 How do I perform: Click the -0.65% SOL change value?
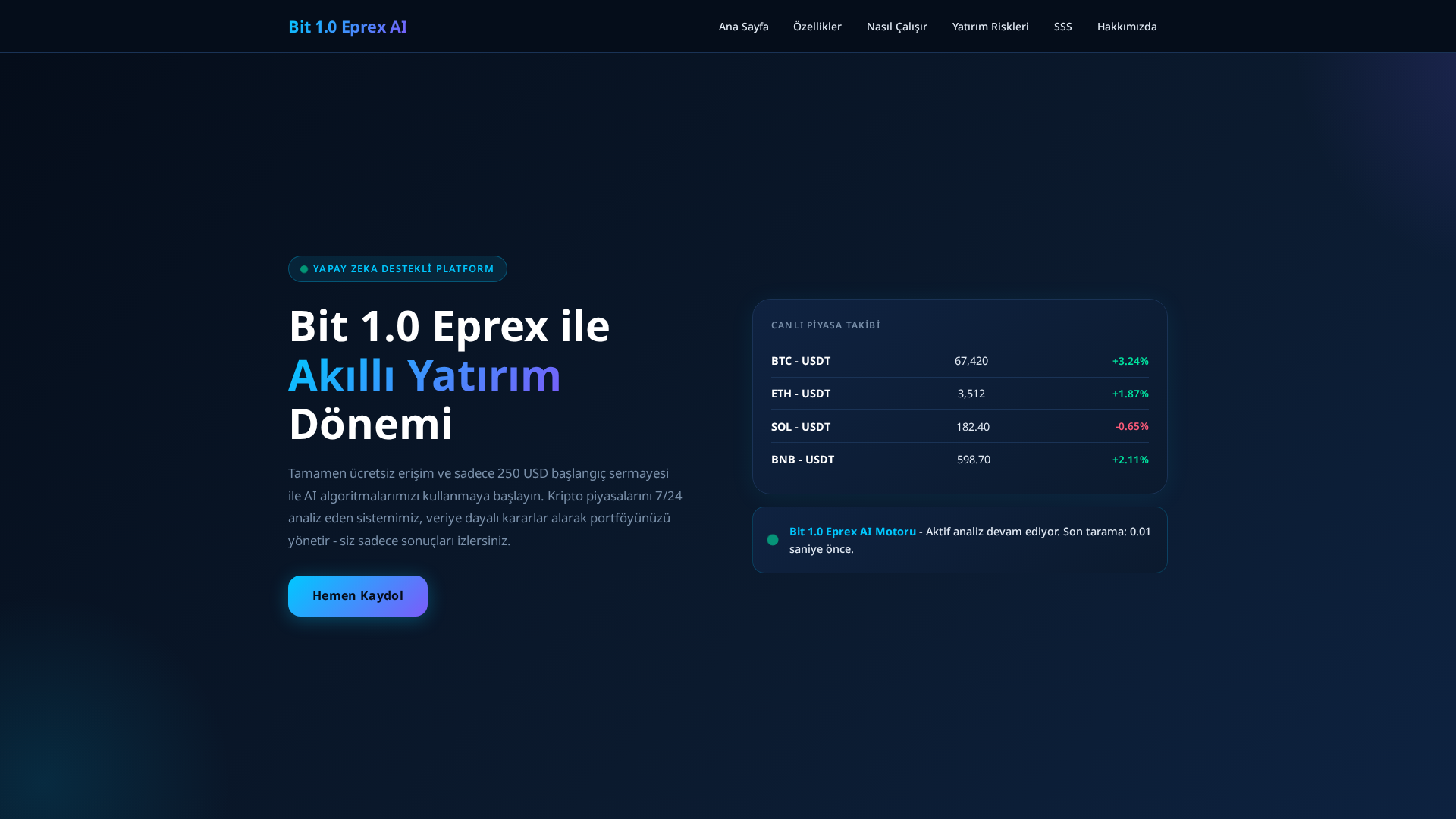[x=1131, y=426]
